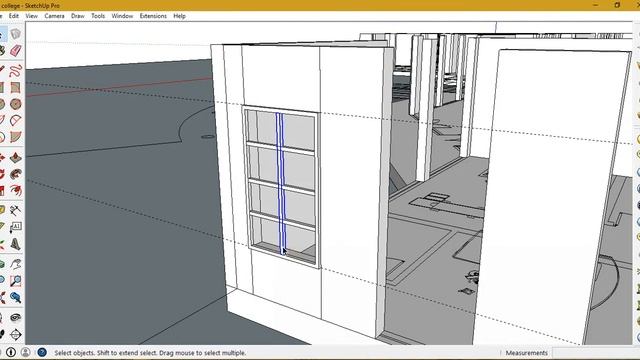Select the Zoom Window tool

click(x=16, y=280)
